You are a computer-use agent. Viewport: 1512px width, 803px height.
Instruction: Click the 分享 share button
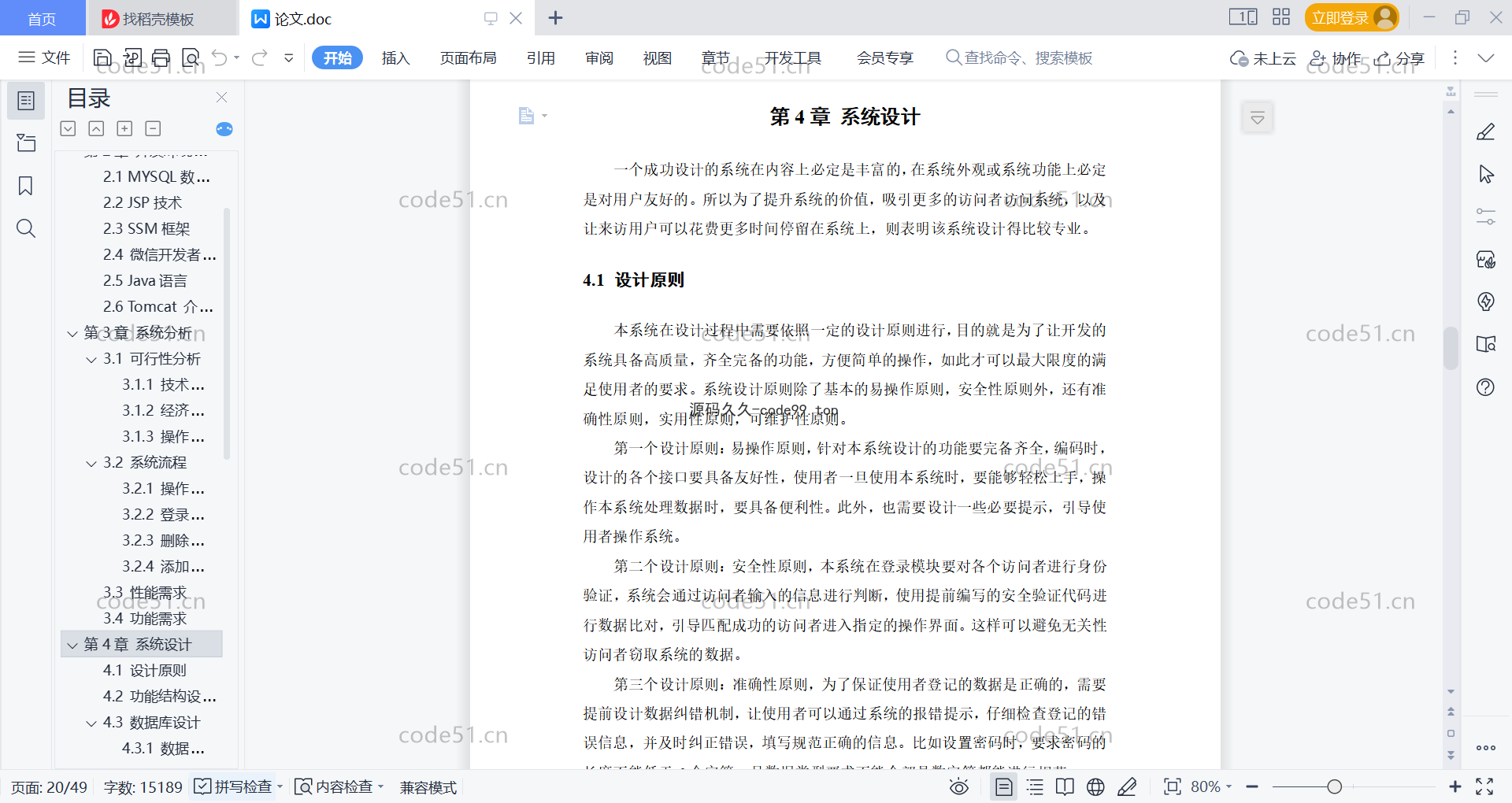click(x=1399, y=58)
